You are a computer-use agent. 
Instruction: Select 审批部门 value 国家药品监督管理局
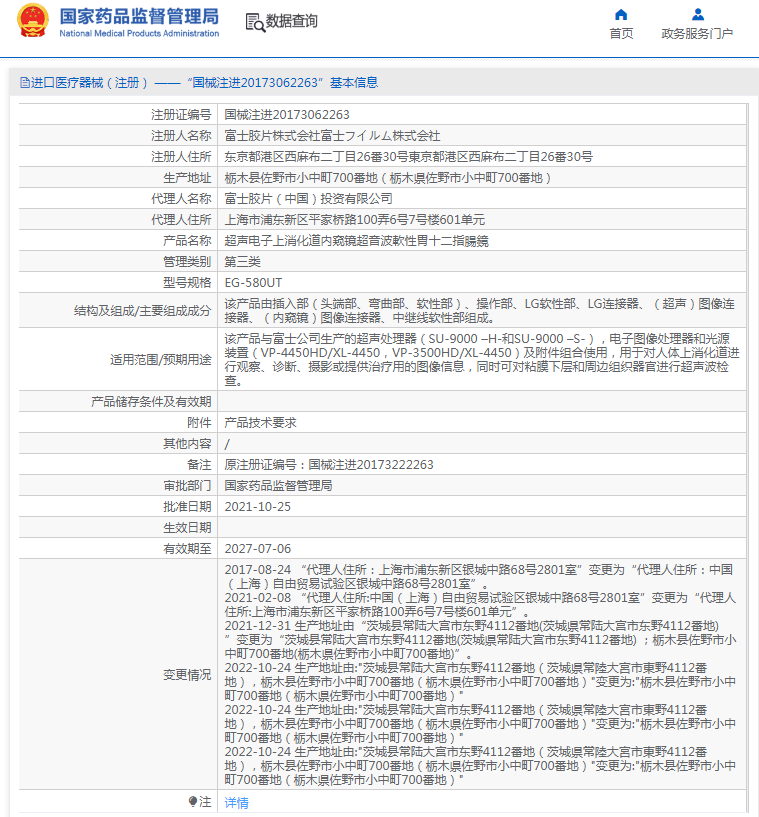(x=278, y=486)
